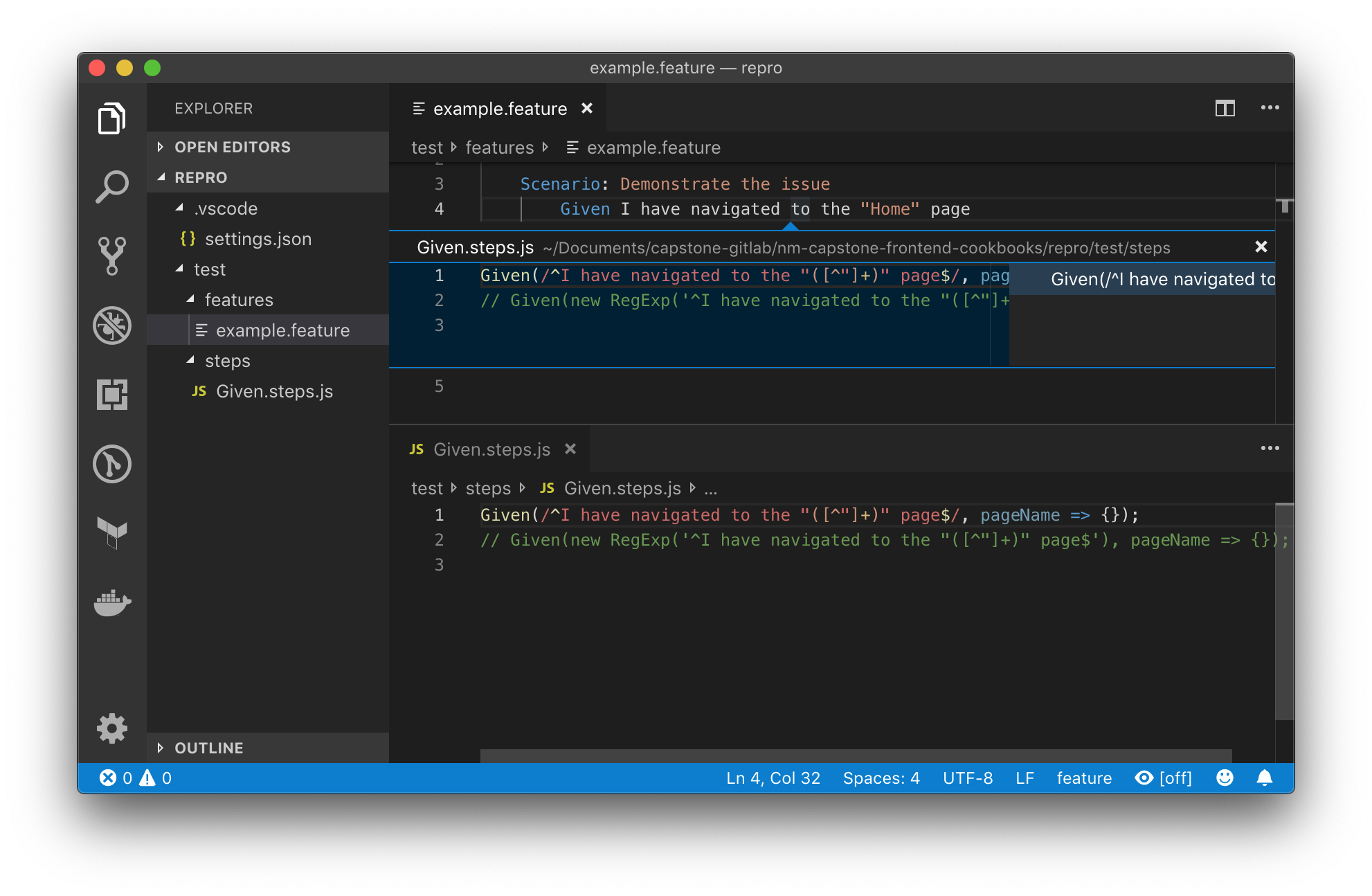Click the bottom horizontal scrollbar

click(856, 755)
